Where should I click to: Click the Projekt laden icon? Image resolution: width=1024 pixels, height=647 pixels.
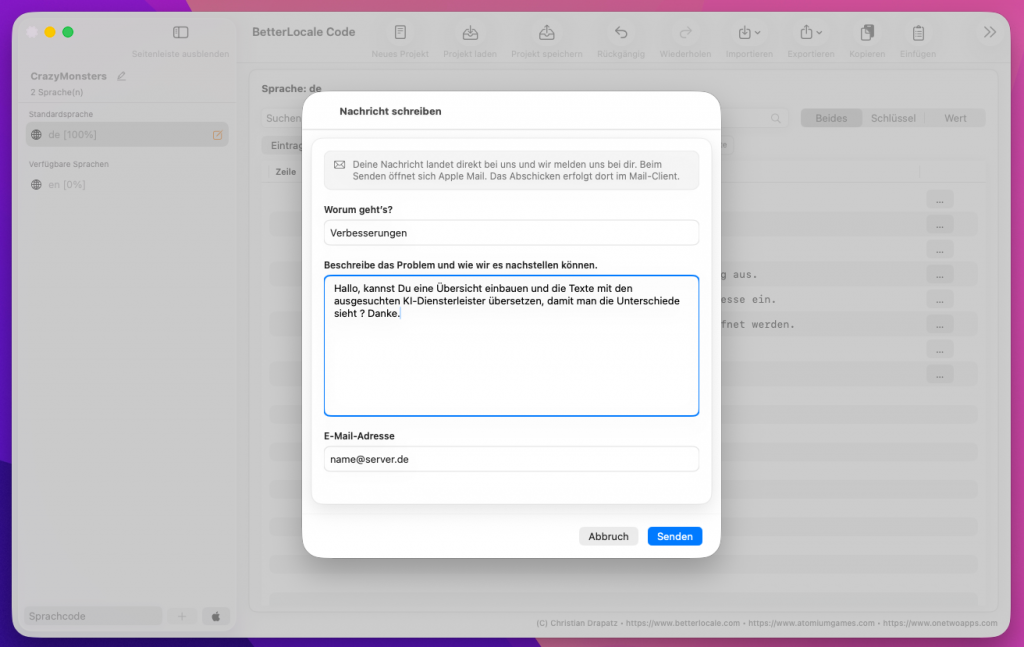470,33
